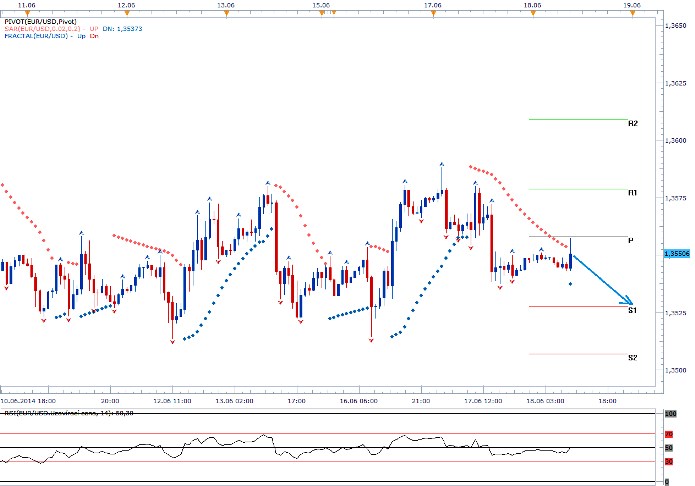Image resolution: width=695 pixels, height=486 pixels.
Task: Select the green R2 resistance line
Action: (x=578, y=119)
